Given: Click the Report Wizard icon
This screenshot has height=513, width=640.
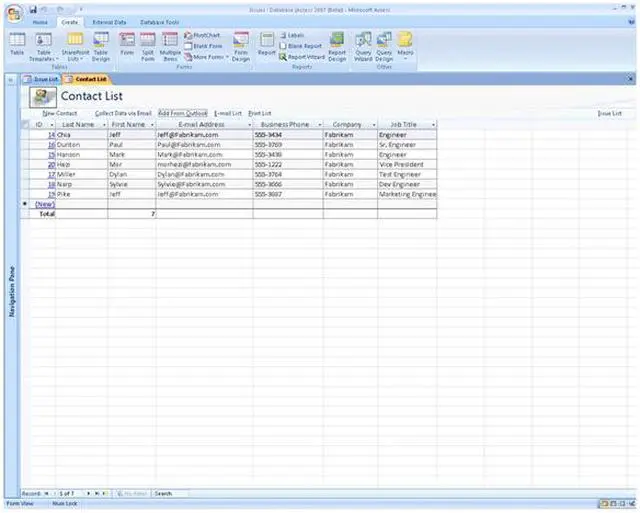Looking at the screenshot, I should (x=303, y=57).
